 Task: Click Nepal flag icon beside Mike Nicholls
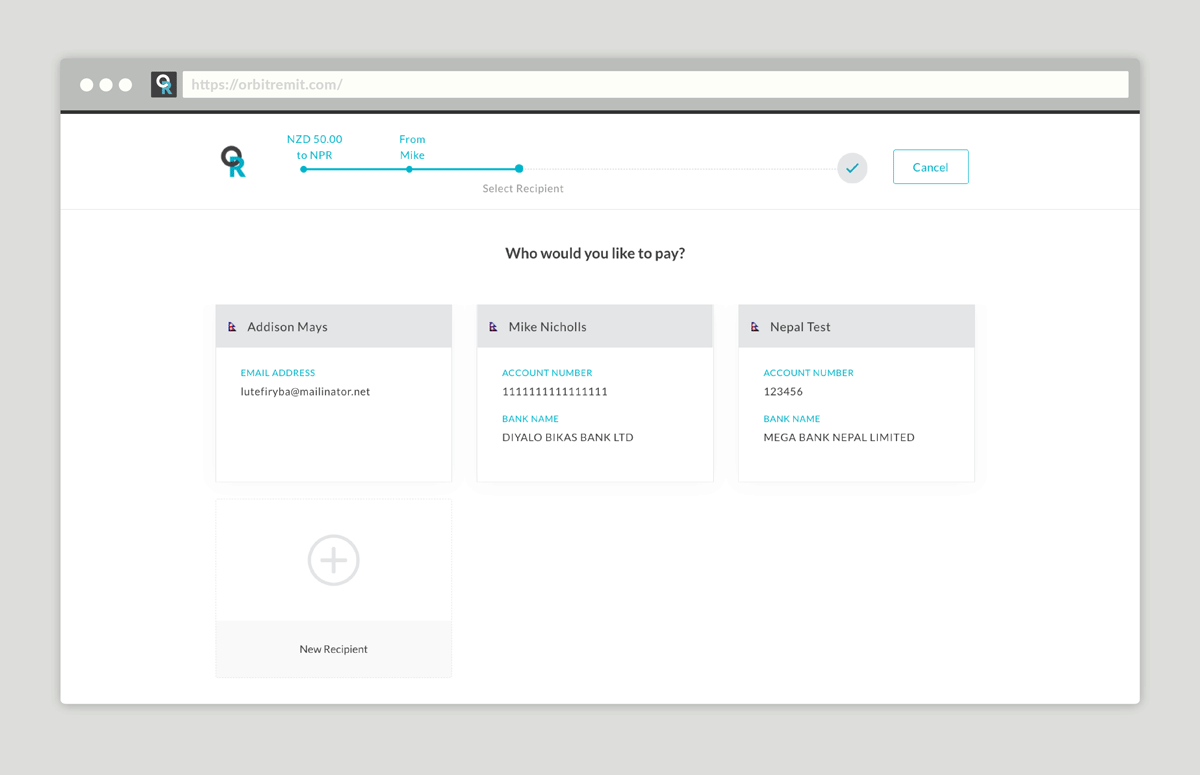coord(493,327)
